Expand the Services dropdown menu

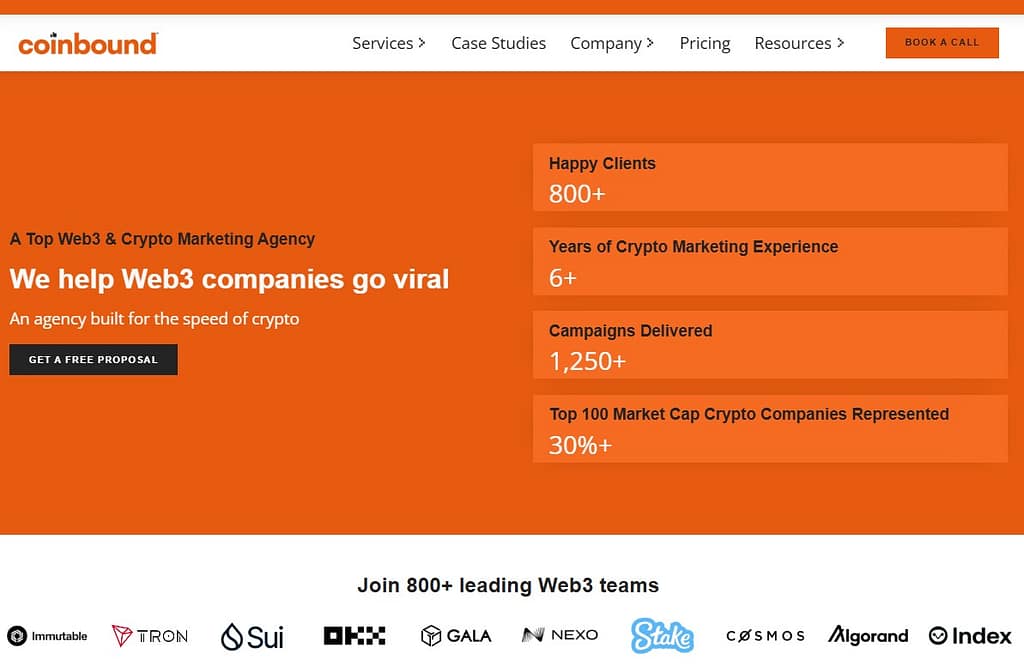389,43
